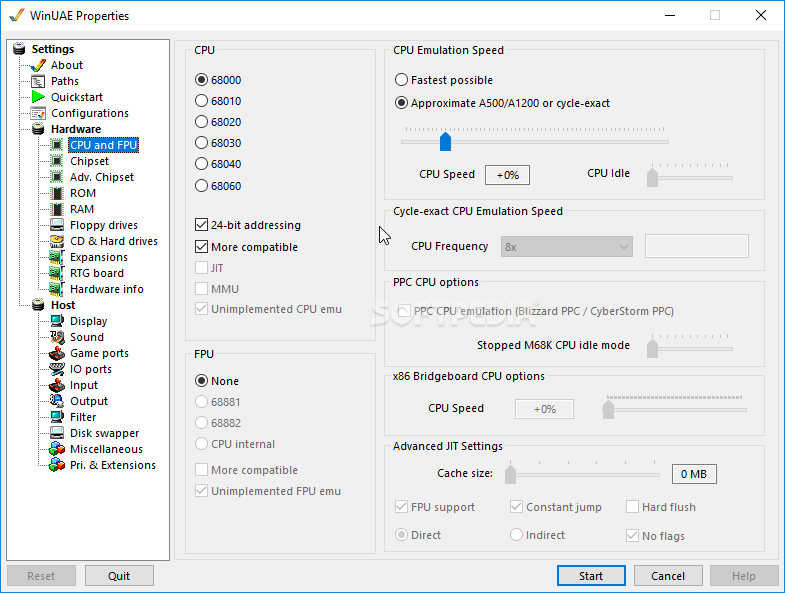Image resolution: width=785 pixels, height=593 pixels.
Task: Choose the 68020 CPU radio button
Action: point(201,122)
